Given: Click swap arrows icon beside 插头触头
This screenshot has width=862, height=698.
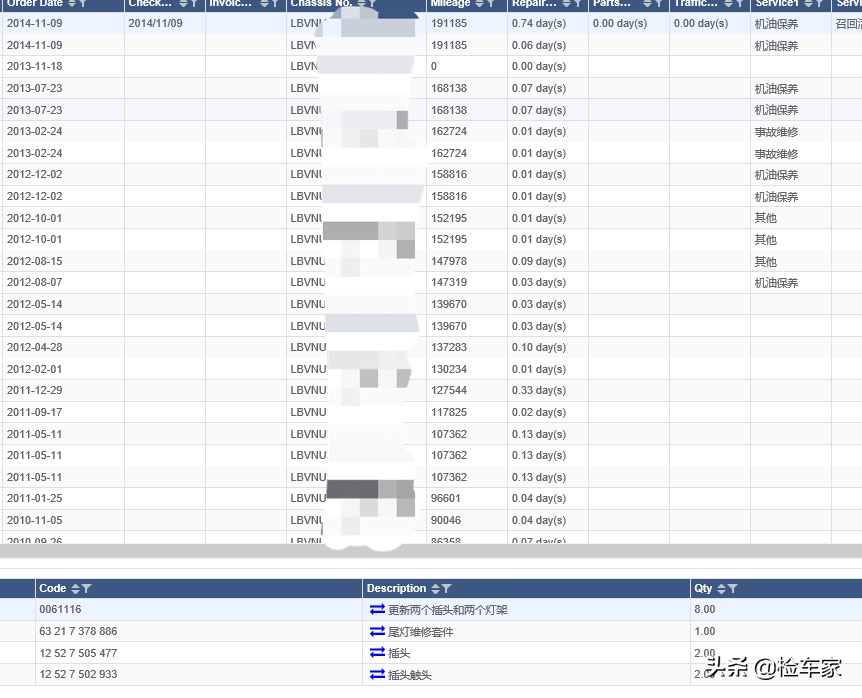Looking at the screenshot, I should (377, 675).
